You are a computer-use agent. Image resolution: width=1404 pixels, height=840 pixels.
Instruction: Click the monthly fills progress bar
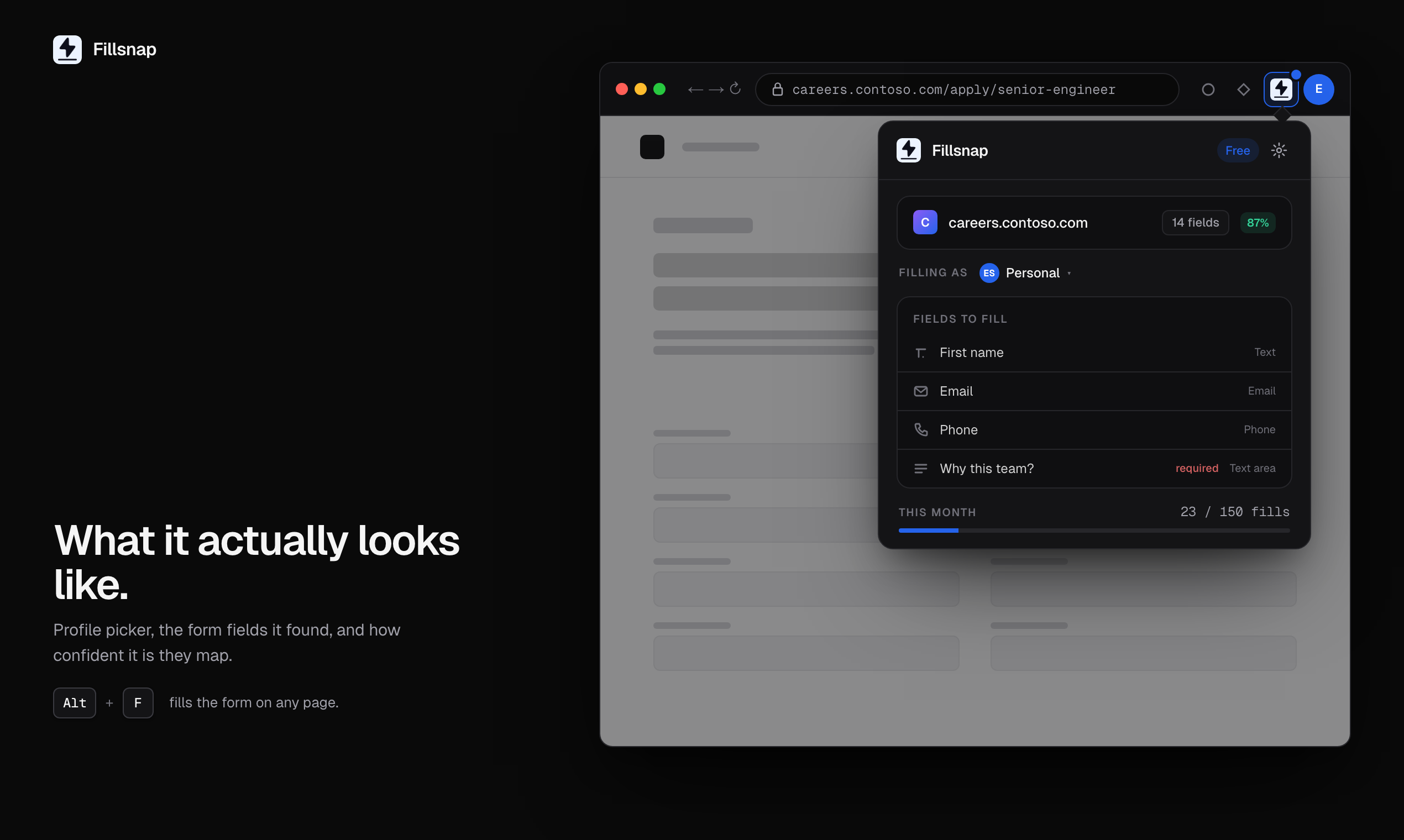(x=1094, y=531)
